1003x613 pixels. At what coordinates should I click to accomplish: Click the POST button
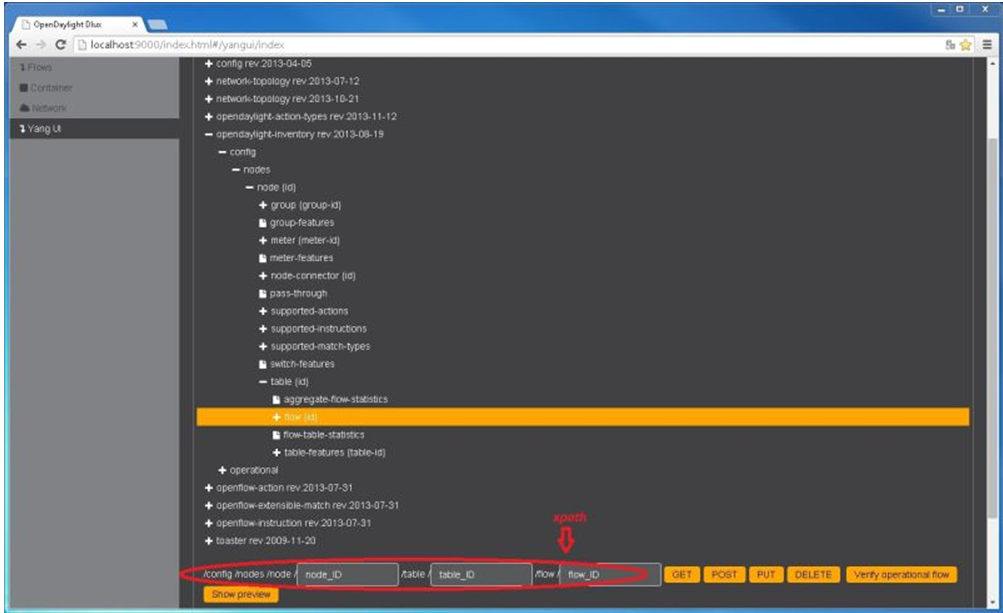click(x=724, y=575)
